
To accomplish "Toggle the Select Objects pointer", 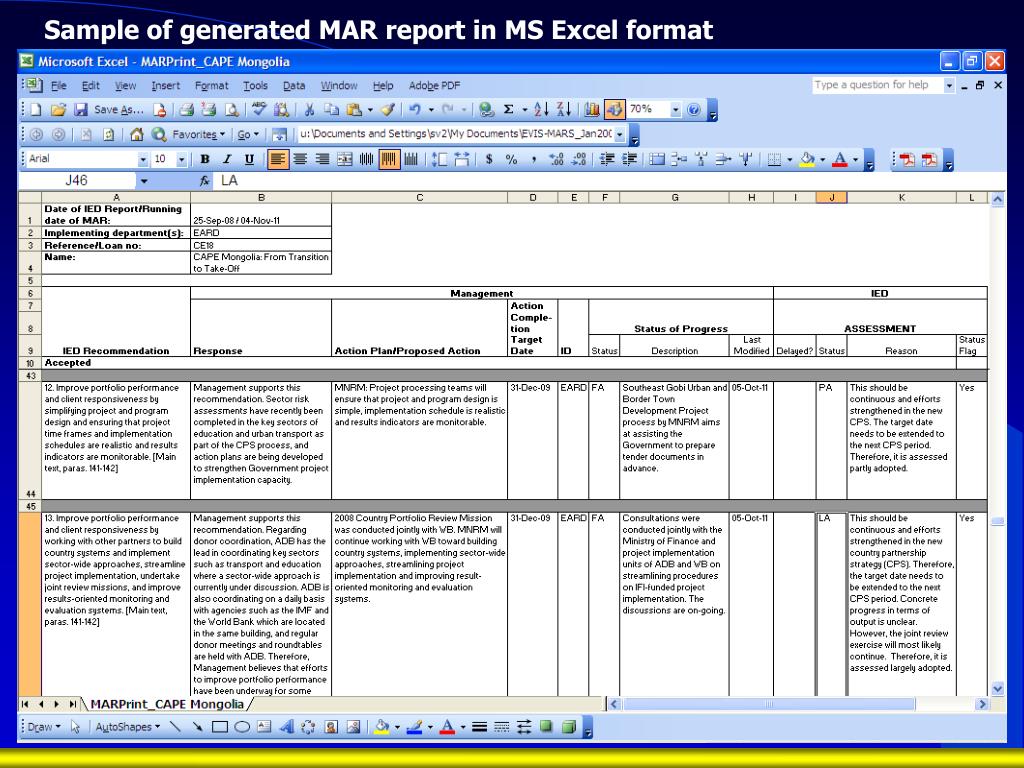I will (76, 727).
